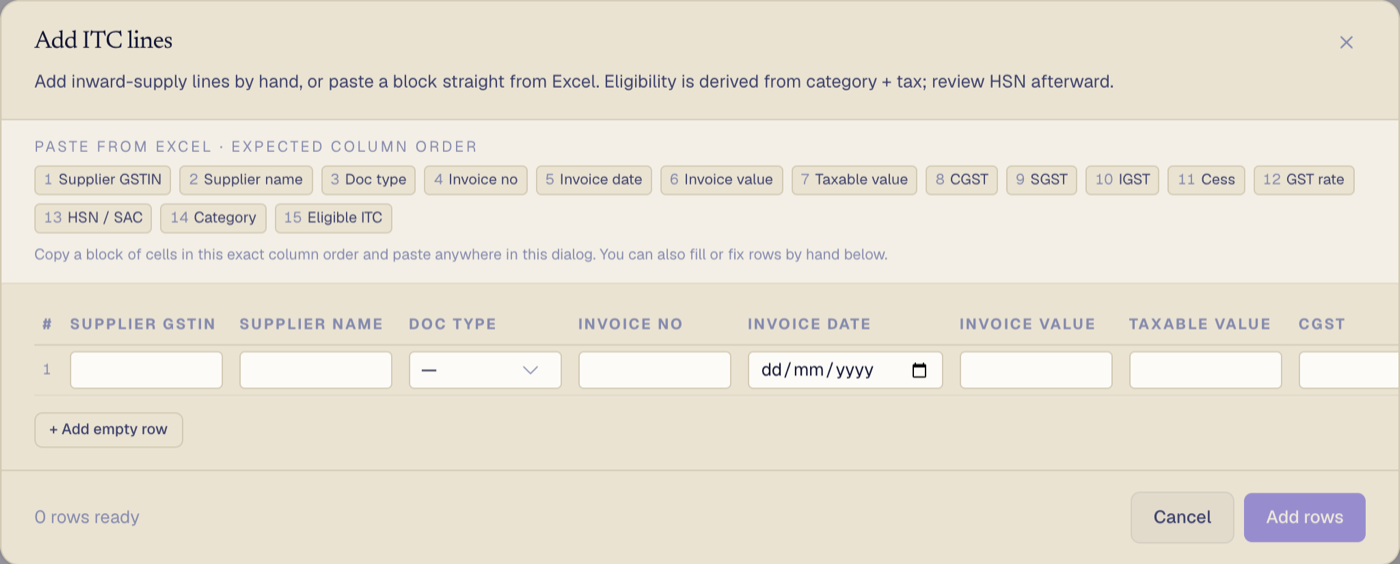Click the '8 CGST' column chip
The height and width of the screenshot is (564, 1400).
pyautogui.click(x=962, y=180)
